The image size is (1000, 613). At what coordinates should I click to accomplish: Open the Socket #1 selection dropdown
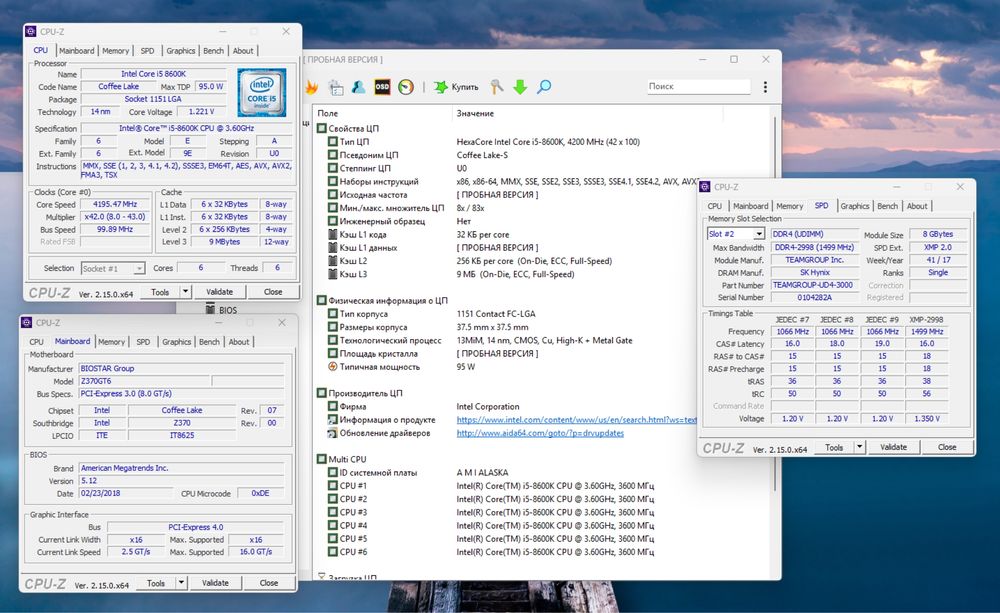point(111,268)
